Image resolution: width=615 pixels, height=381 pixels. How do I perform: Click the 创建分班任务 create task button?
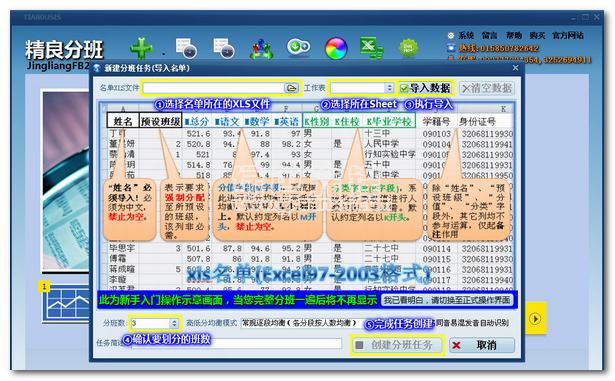click(397, 345)
